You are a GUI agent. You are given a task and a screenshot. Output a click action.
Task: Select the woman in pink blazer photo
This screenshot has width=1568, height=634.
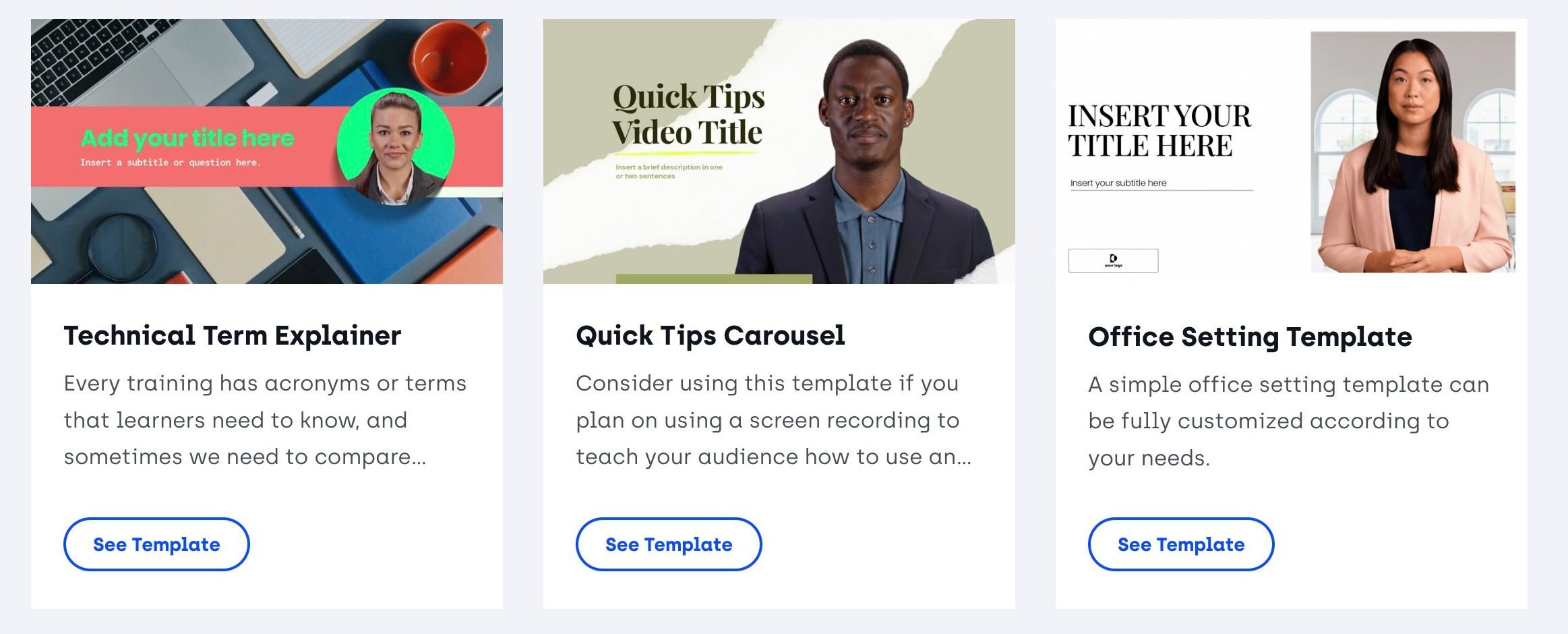(x=1413, y=155)
